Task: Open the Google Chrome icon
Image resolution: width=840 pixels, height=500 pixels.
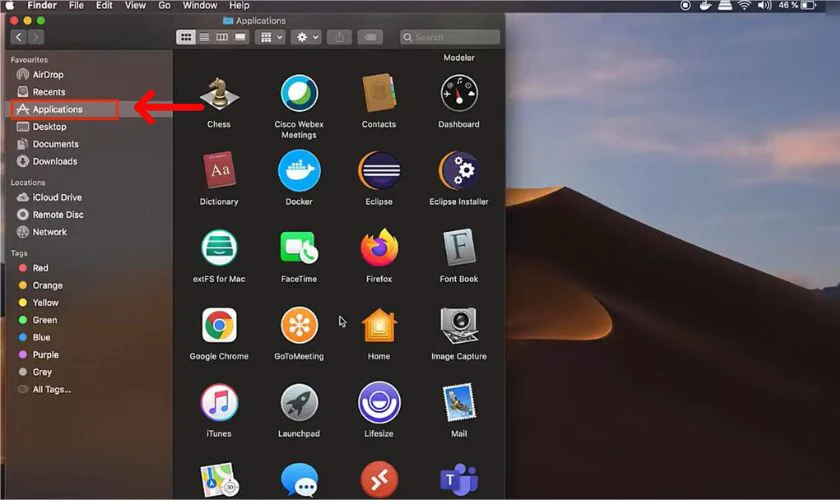Action: [219, 325]
